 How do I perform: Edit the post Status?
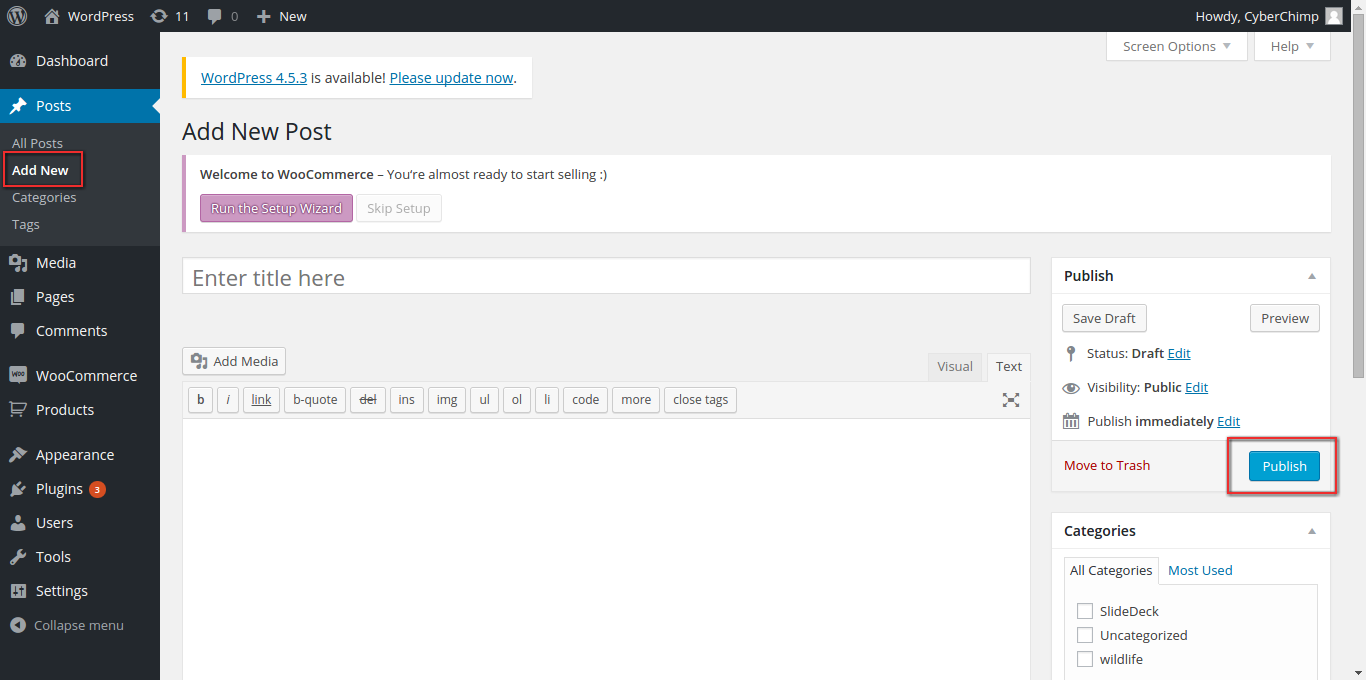pyautogui.click(x=1179, y=353)
